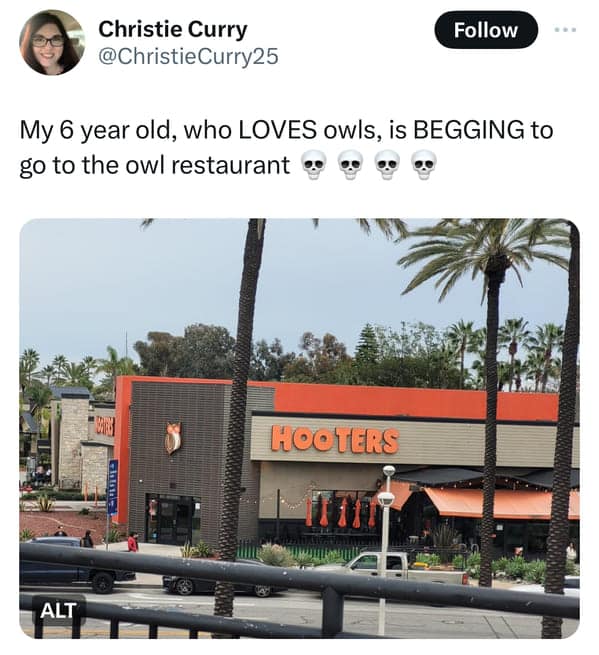The width and height of the screenshot is (599, 655).
Task: Click the word LOVES in the tweet
Action: (x=277, y=129)
